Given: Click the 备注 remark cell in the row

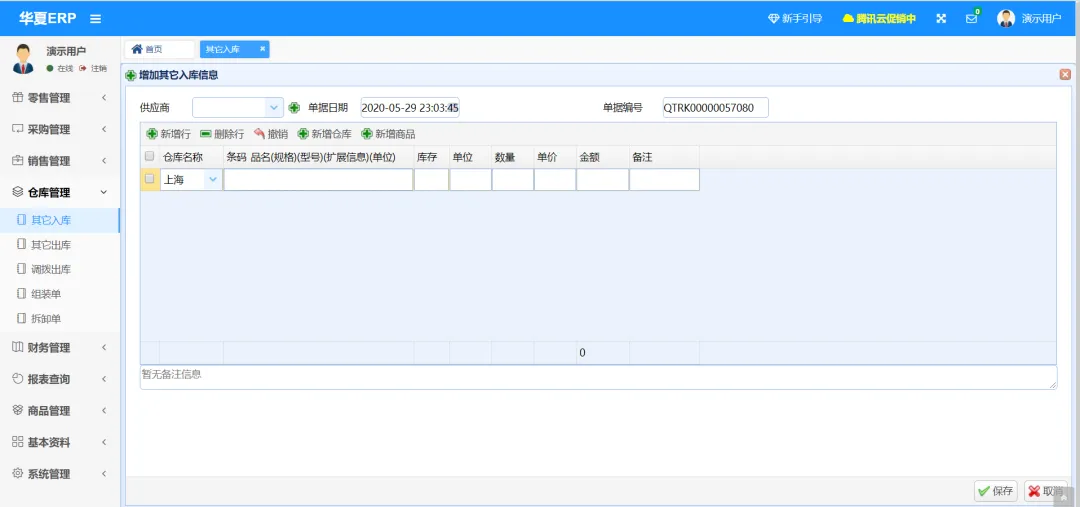Looking at the screenshot, I should point(665,180).
